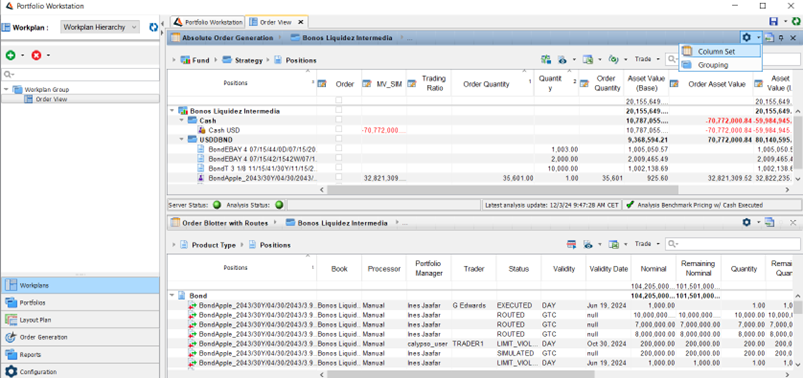Click gear settings icon in Order Blotter header
This screenshot has width=803, height=378.
coord(747,222)
